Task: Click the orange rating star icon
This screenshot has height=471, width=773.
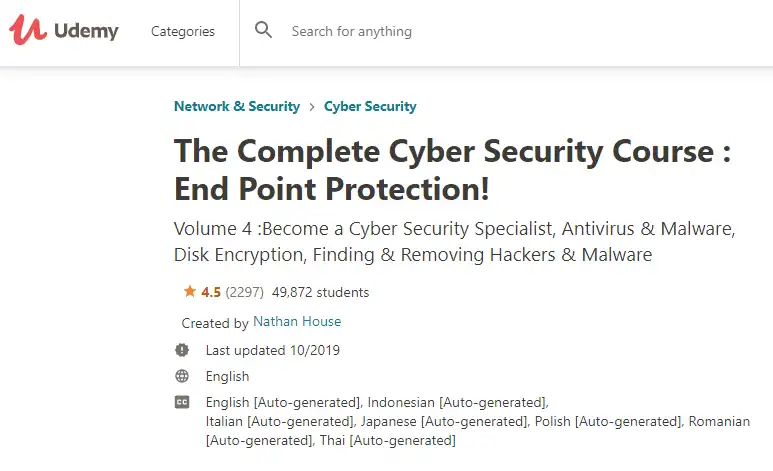Action: [x=189, y=292]
